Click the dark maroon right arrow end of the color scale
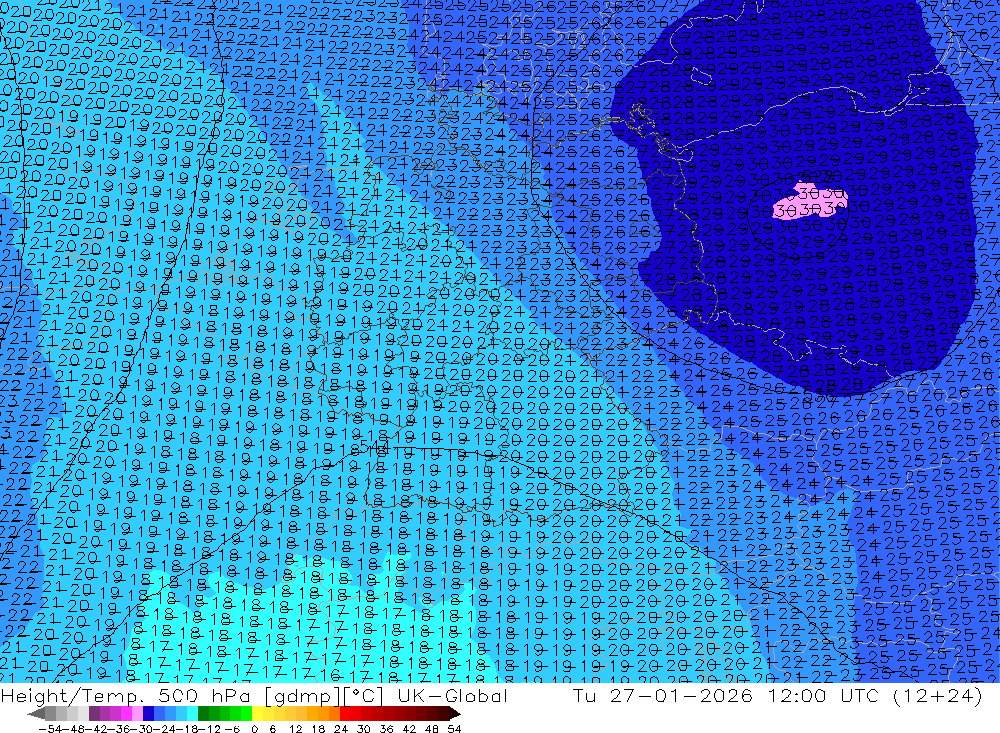The height and width of the screenshot is (733, 1000). [x=455, y=713]
